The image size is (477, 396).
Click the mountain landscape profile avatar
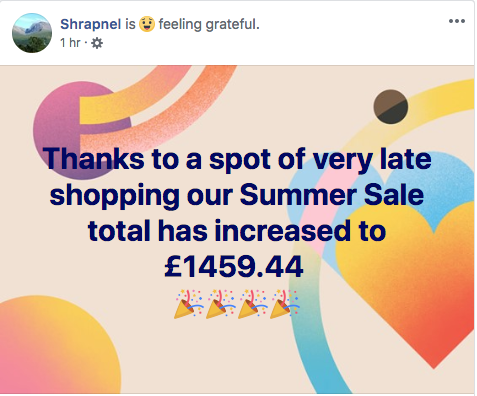[x=32, y=33]
